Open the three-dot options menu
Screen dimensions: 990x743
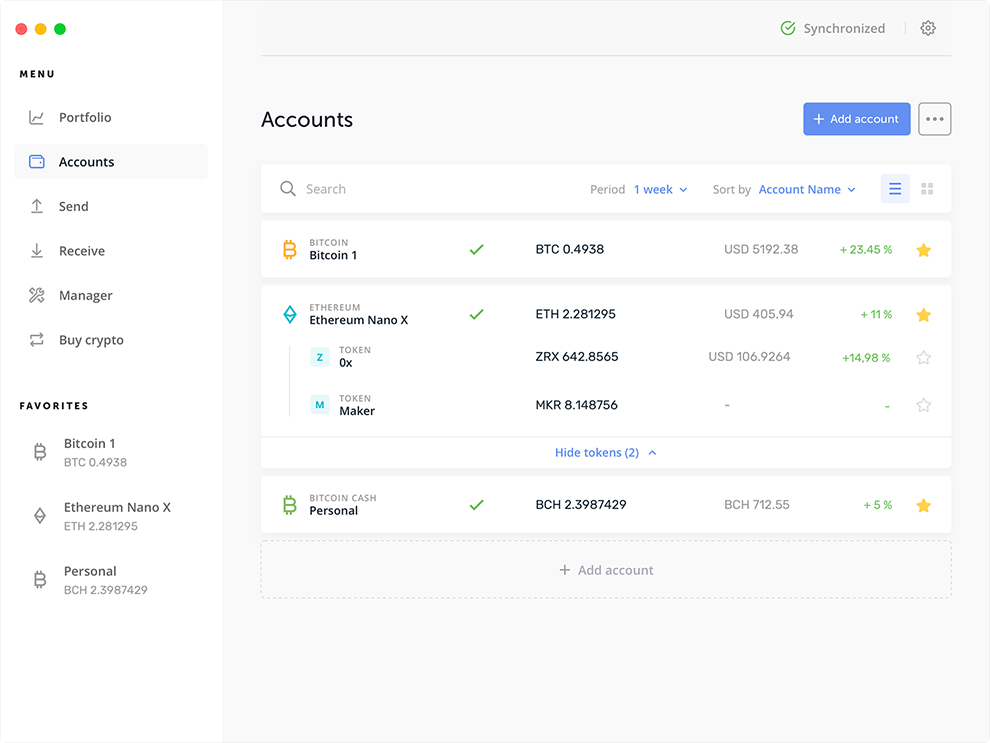click(934, 118)
